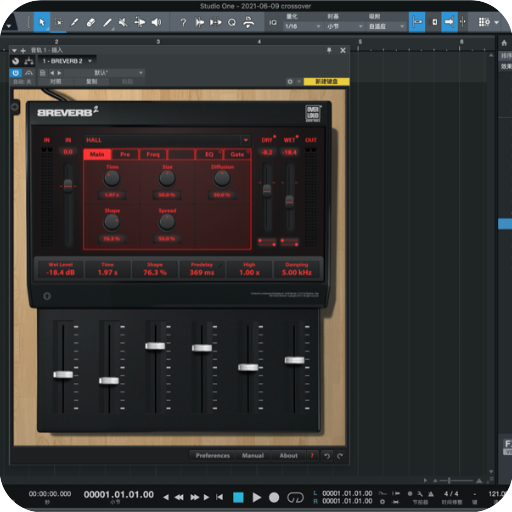Undo with the plugin undo arrow
Image resolution: width=512 pixels, height=512 pixels.
(x=327, y=456)
